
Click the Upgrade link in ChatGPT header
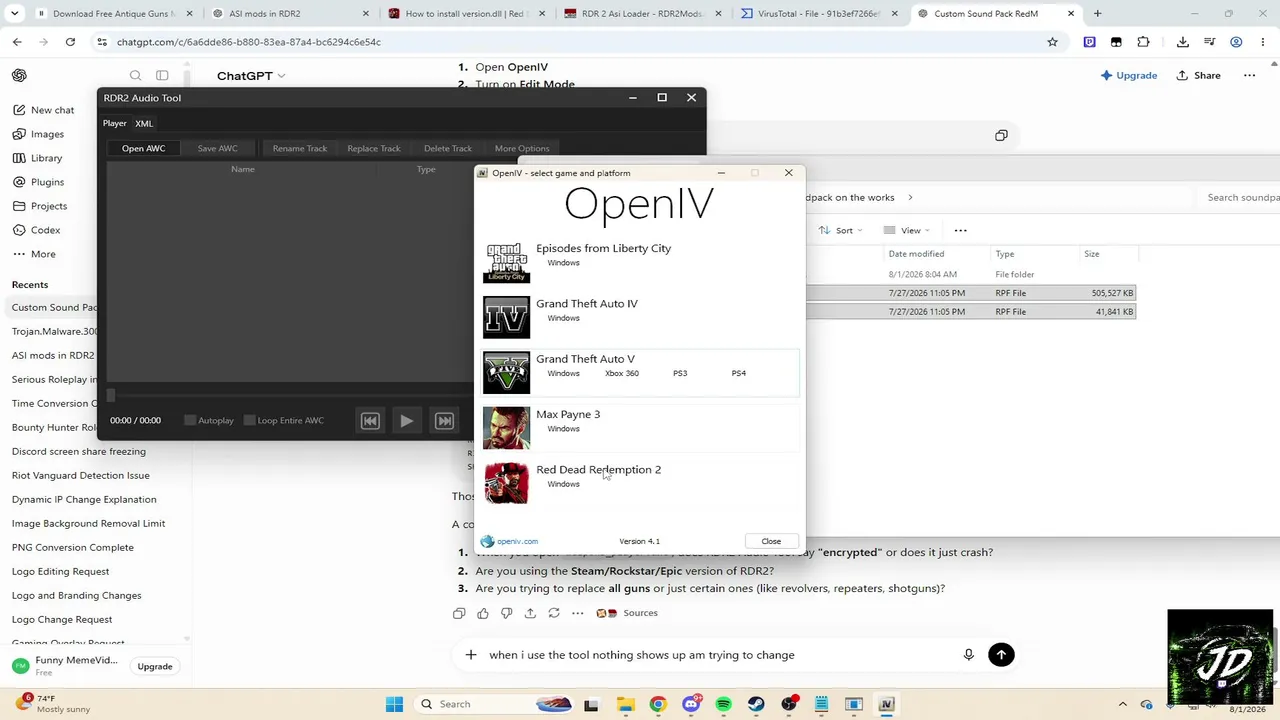[x=1128, y=76]
